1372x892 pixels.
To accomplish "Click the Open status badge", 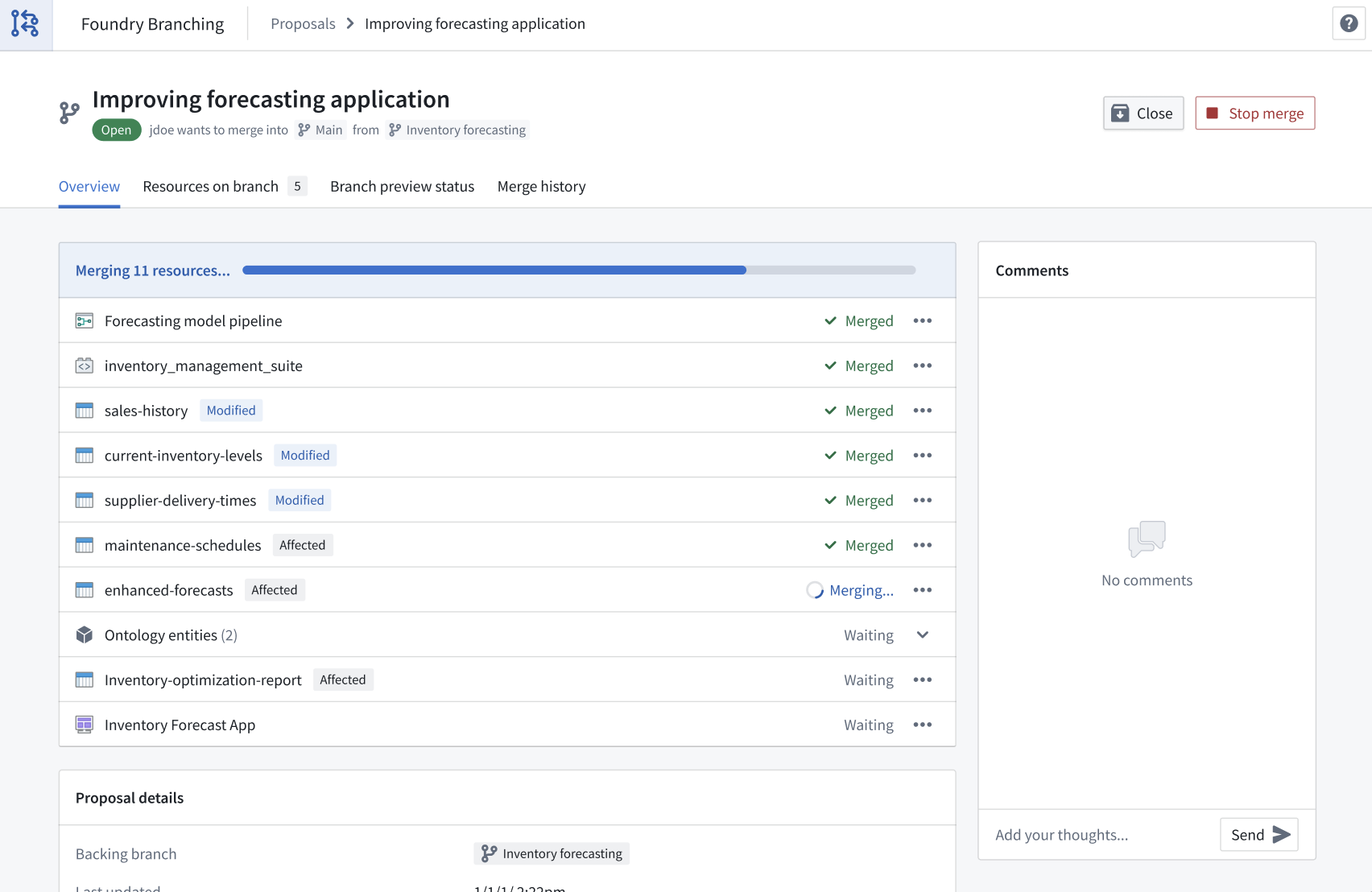I will 116,129.
